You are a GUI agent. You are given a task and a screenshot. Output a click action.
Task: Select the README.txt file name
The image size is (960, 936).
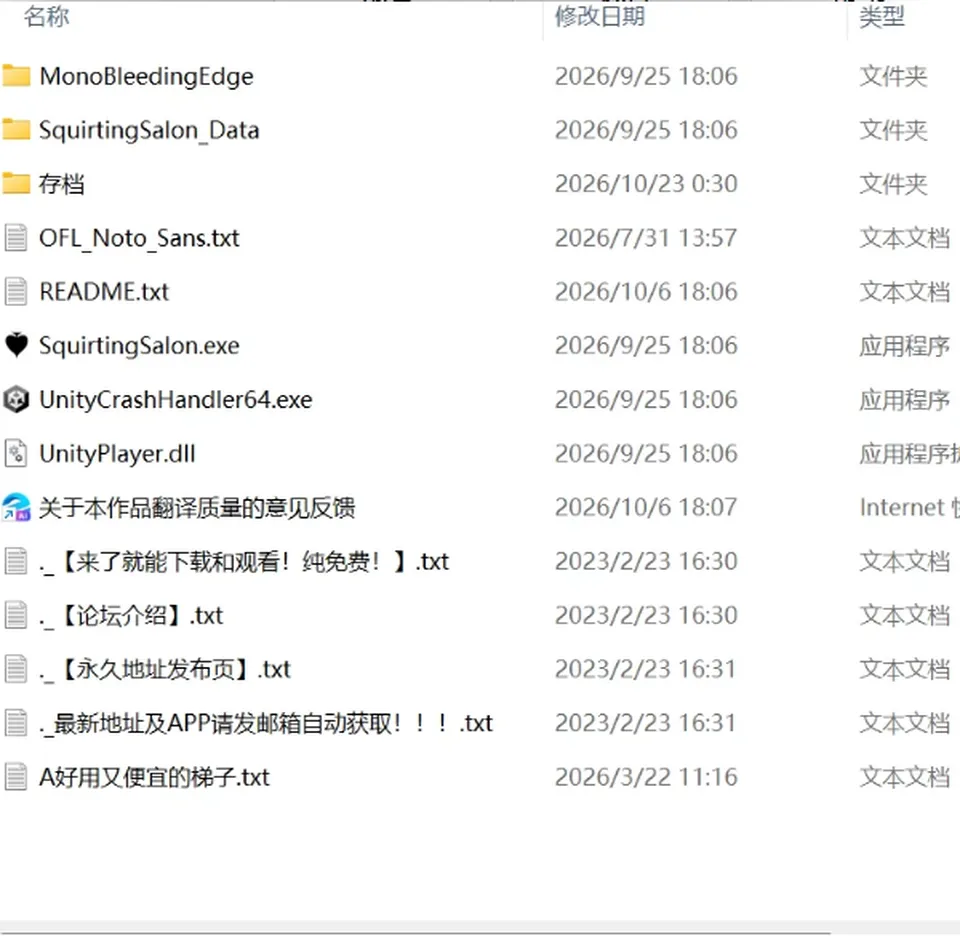104,292
